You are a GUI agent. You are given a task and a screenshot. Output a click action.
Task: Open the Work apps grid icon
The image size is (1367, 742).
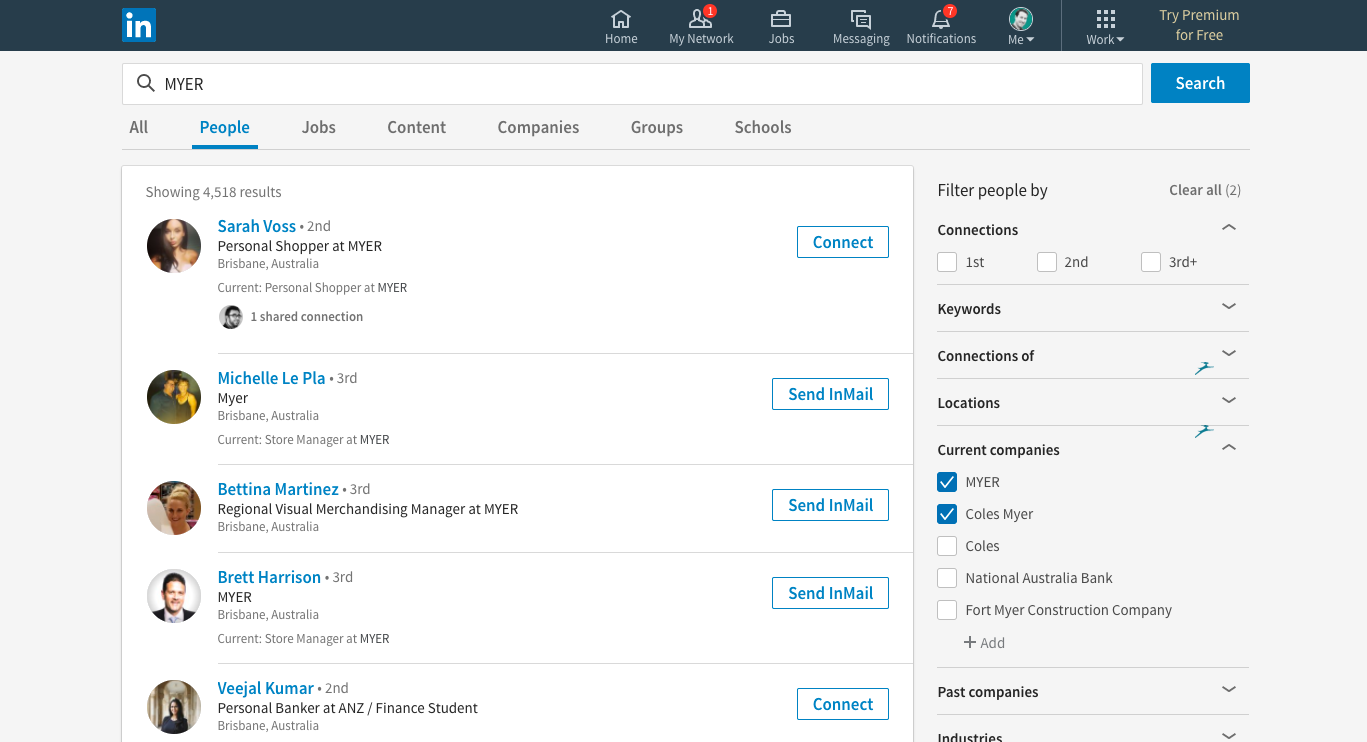[x=1105, y=19]
